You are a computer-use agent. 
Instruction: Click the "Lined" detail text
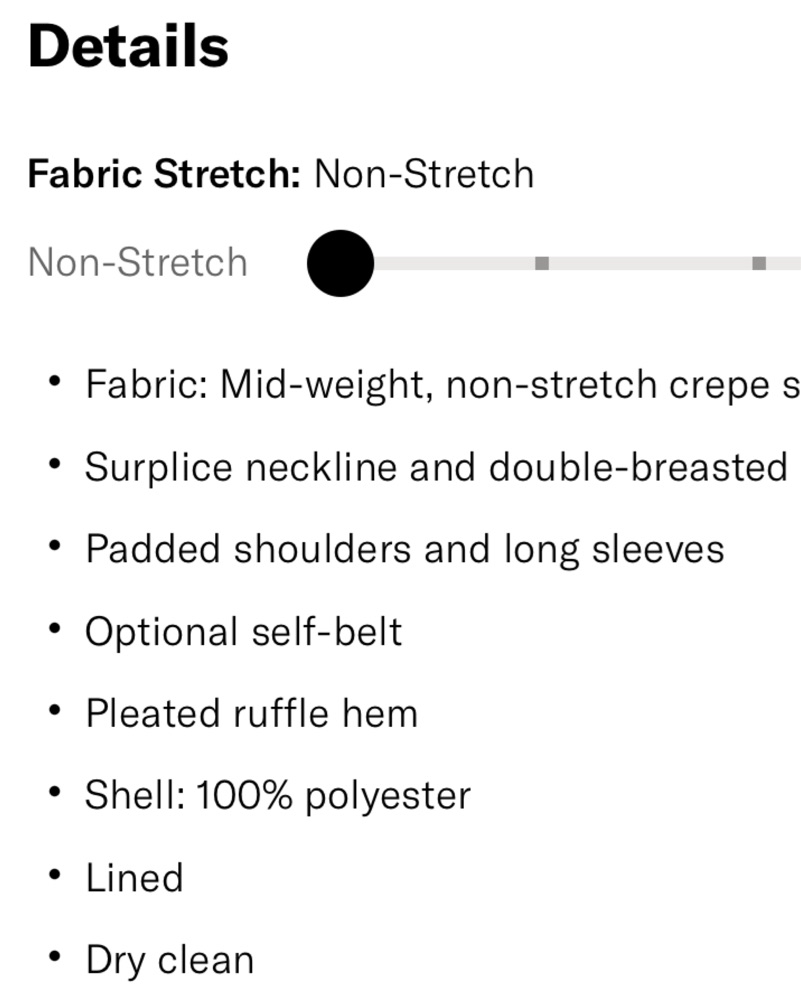point(134,878)
